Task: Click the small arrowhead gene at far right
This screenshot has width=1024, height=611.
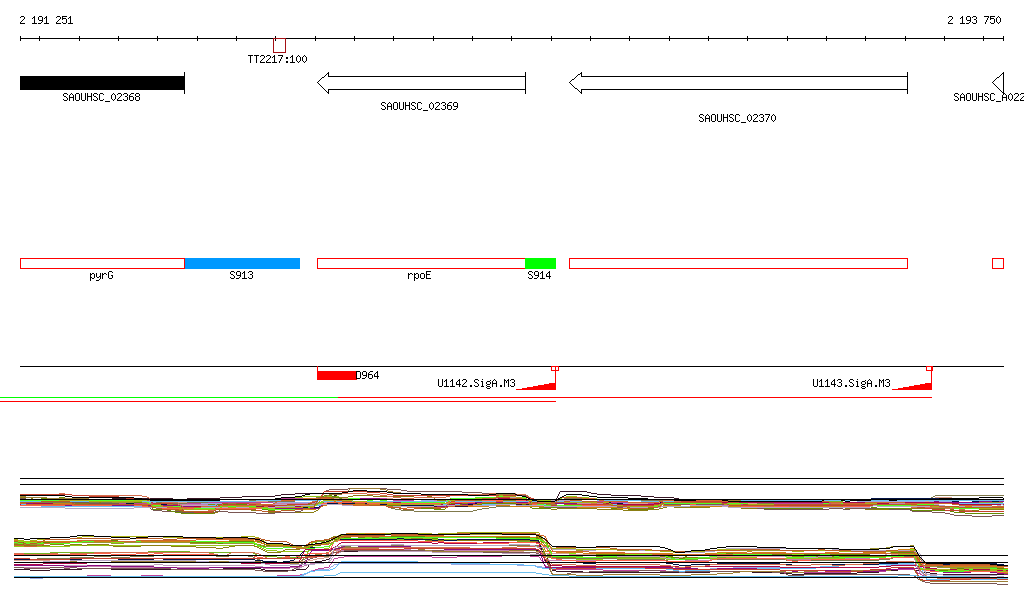Action: click(x=997, y=83)
